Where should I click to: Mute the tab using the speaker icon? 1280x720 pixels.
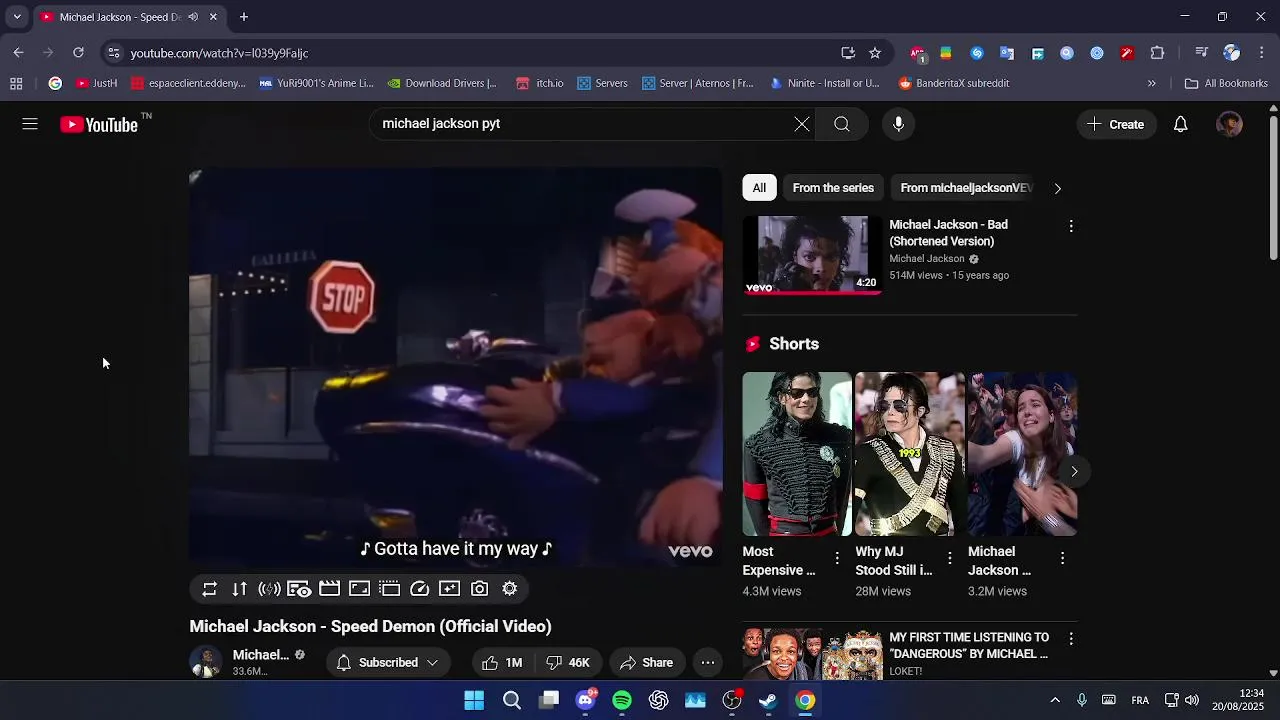tap(192, 17)
